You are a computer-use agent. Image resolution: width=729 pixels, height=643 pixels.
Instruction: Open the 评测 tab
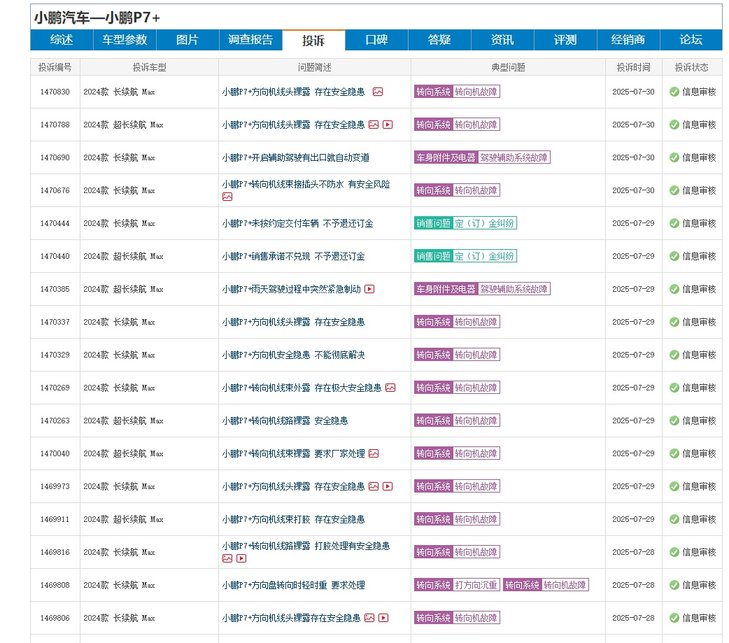pos(565,40)
